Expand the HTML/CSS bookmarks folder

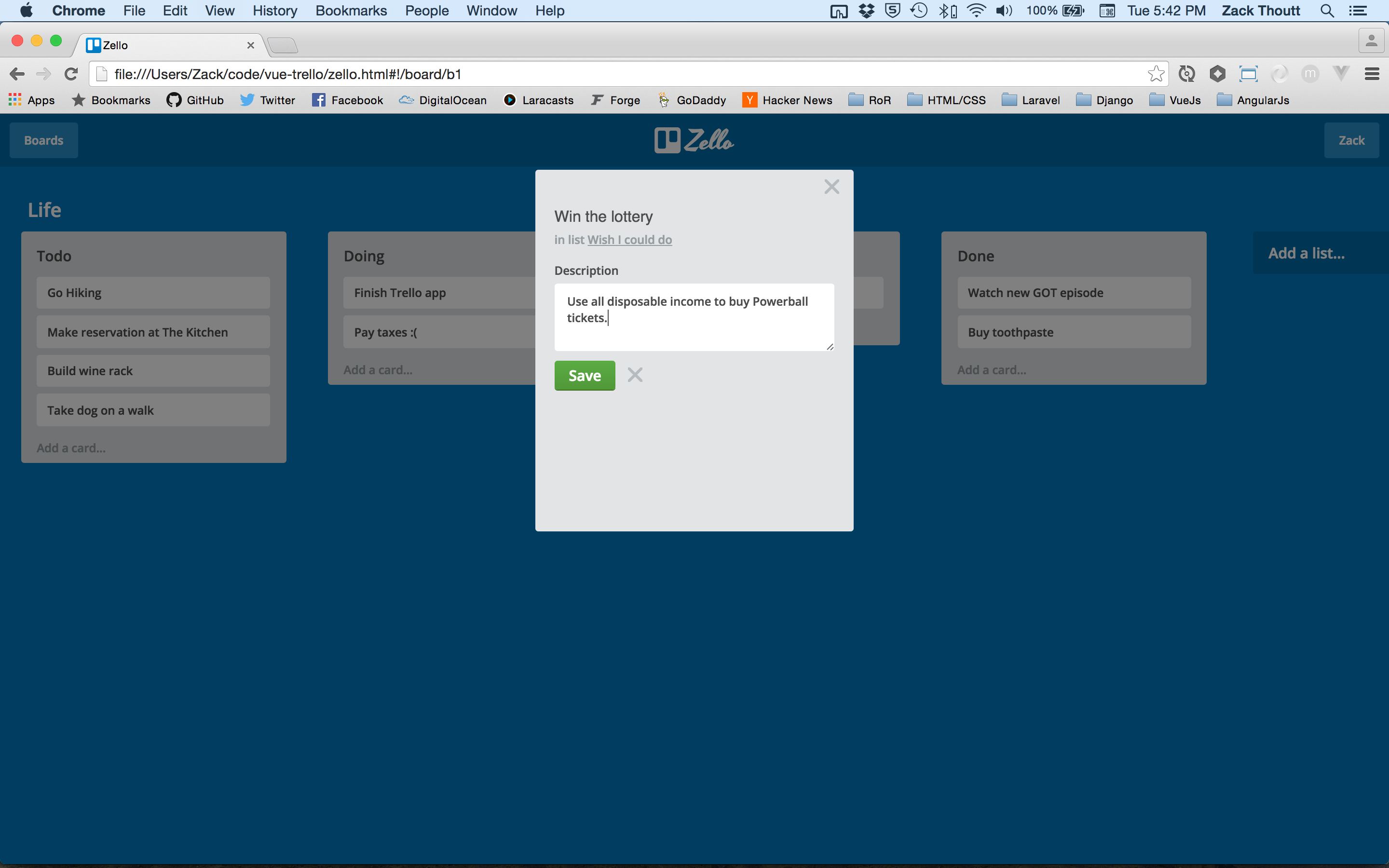pos(946,100)
